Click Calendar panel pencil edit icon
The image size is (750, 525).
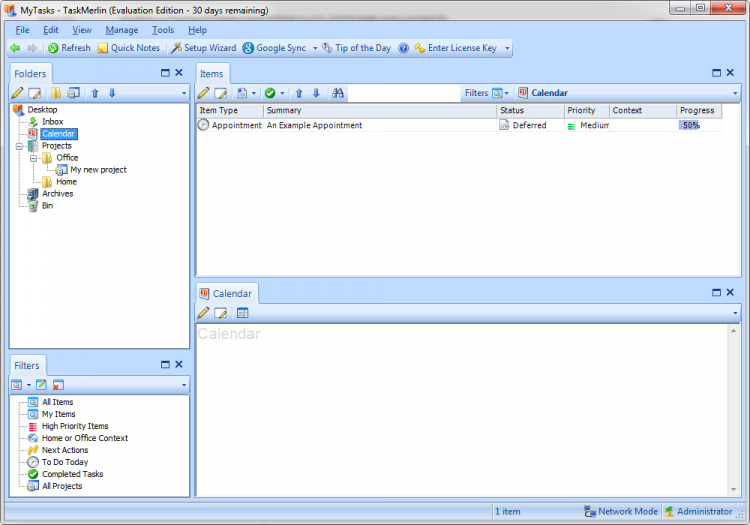pyautogui.click(x=203, y=313)
